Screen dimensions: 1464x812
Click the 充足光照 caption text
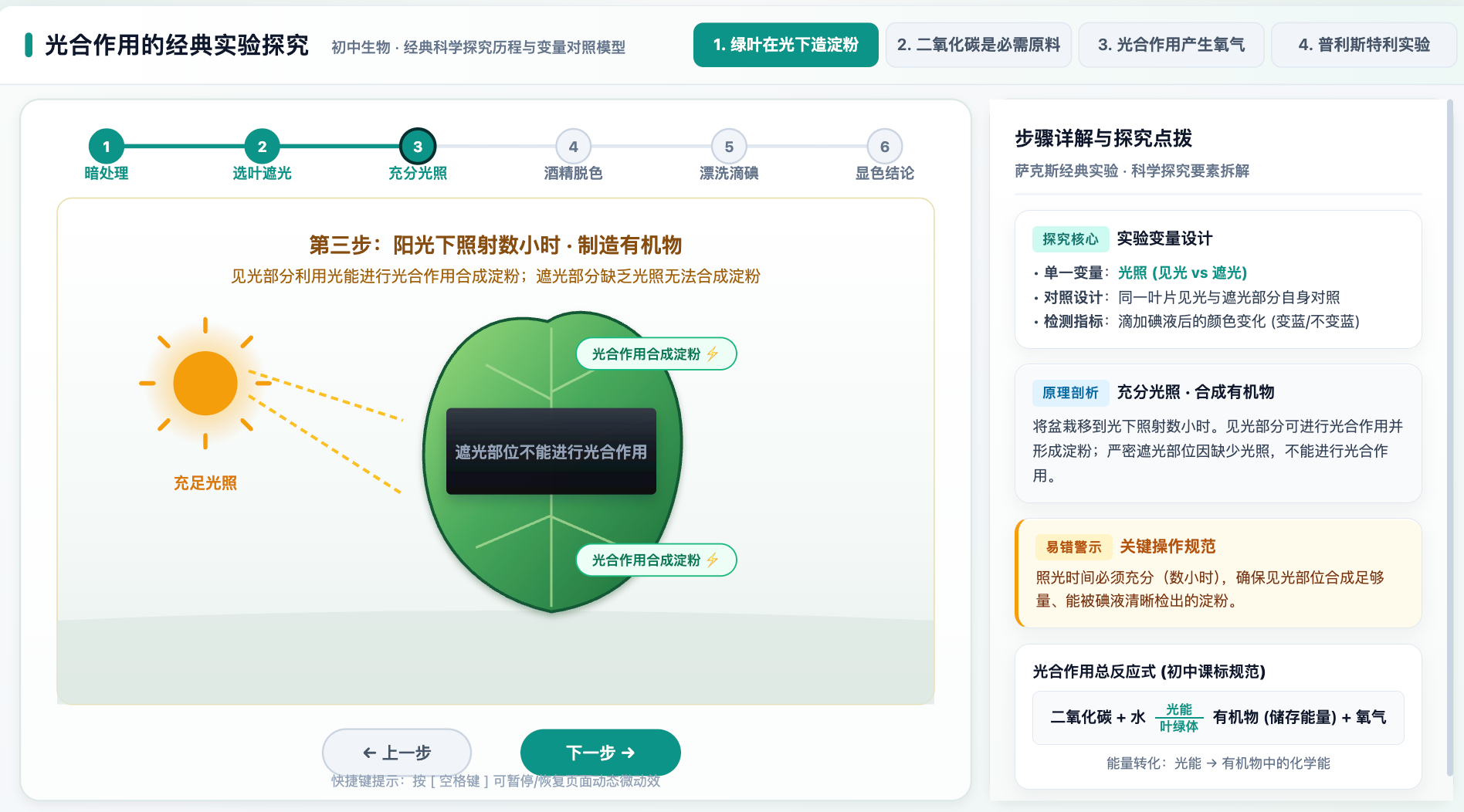(x=205, y=483)
